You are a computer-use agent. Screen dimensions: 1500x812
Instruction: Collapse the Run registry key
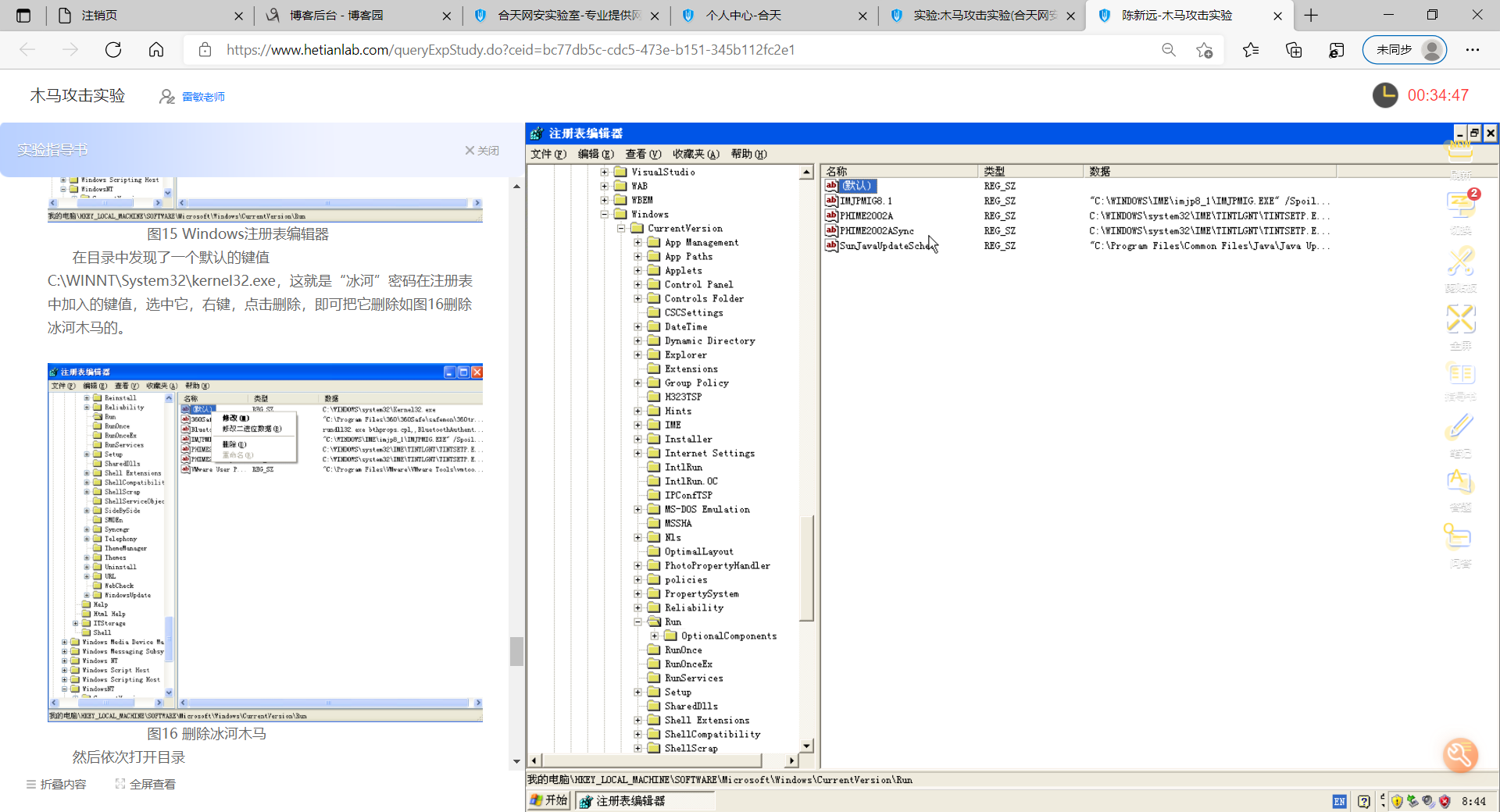638,621
